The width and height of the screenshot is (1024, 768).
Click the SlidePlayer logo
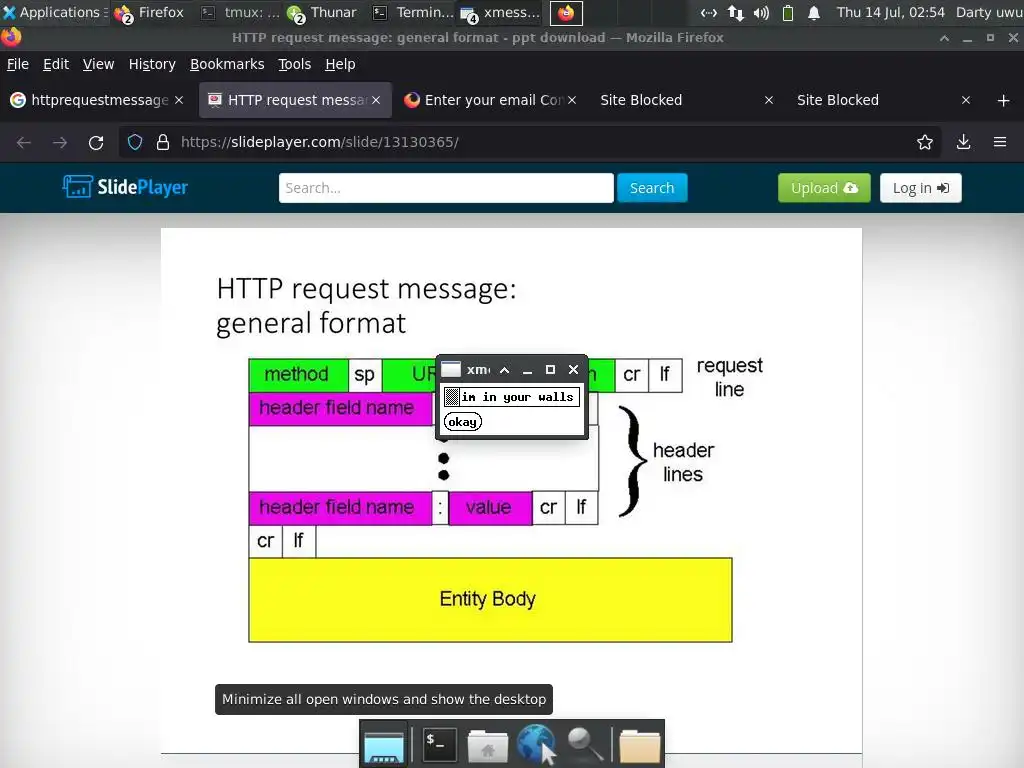tap(125, 187)
